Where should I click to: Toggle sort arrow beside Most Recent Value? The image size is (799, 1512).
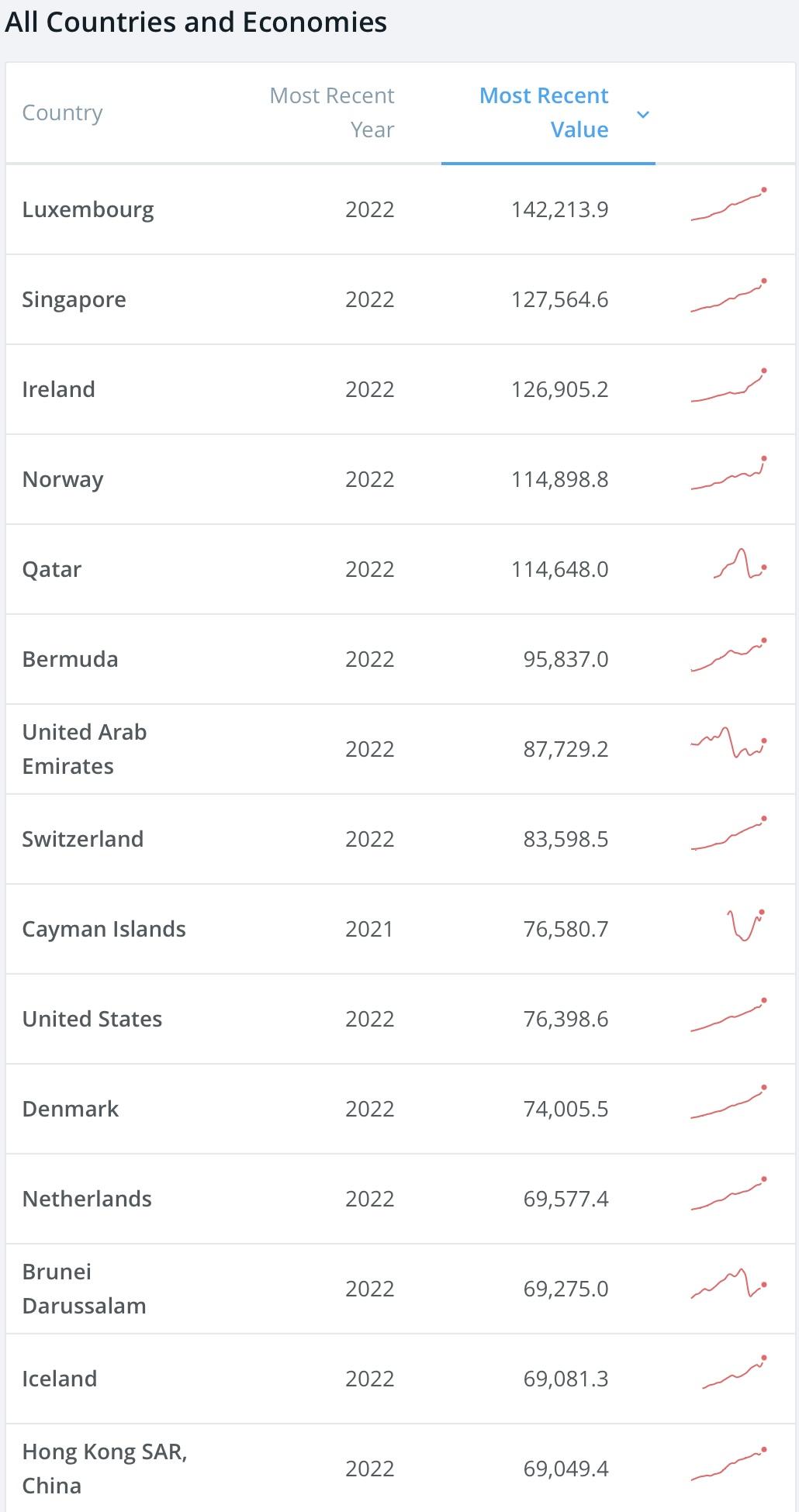click(x=642, y=115)
